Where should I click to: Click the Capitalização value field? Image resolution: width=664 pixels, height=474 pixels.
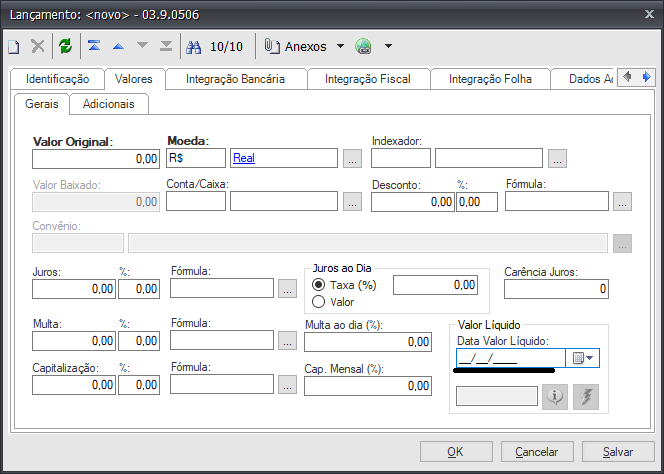tap(74, 385)
